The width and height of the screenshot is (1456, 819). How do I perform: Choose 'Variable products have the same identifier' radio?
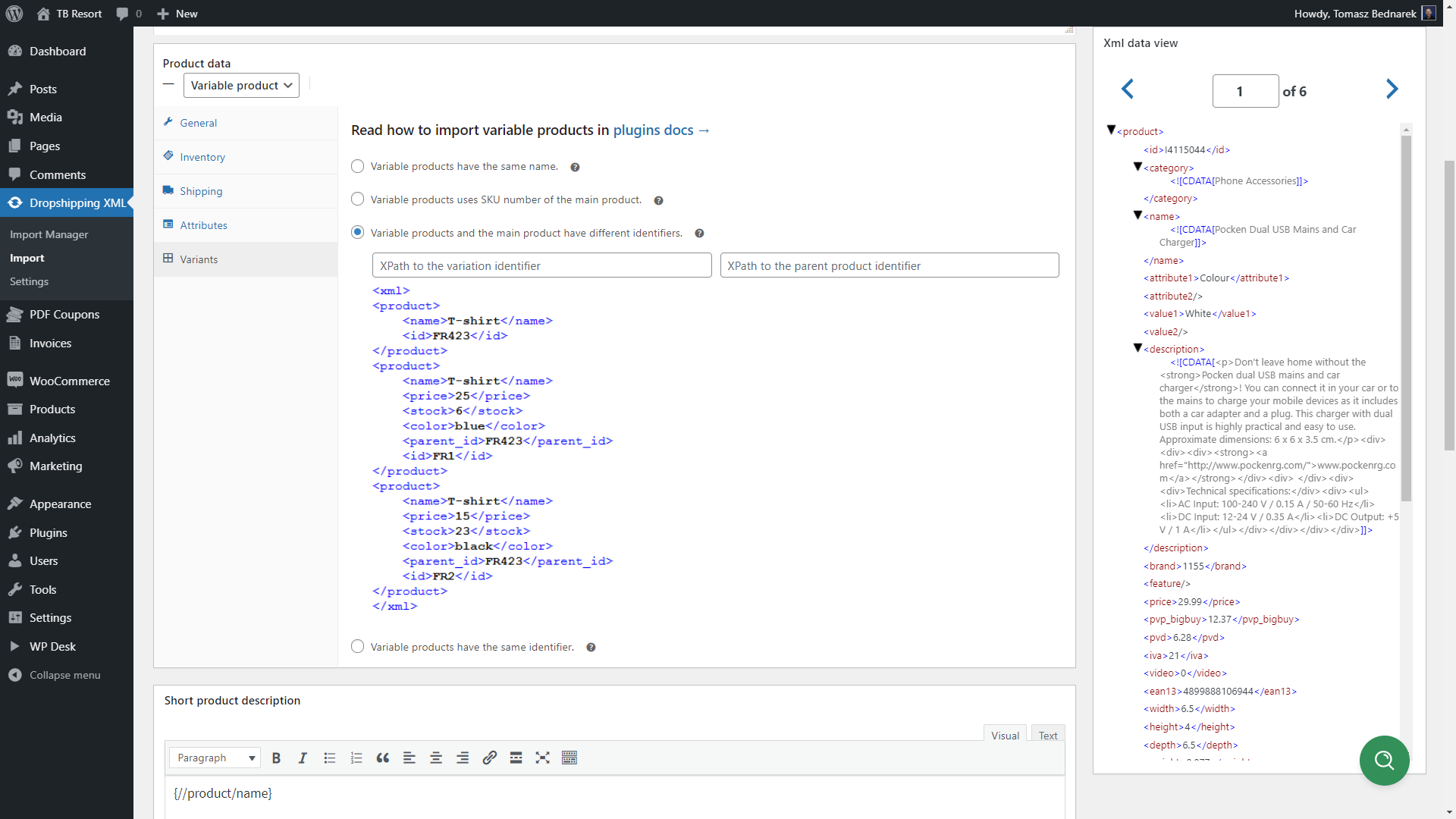click(358, 647)
